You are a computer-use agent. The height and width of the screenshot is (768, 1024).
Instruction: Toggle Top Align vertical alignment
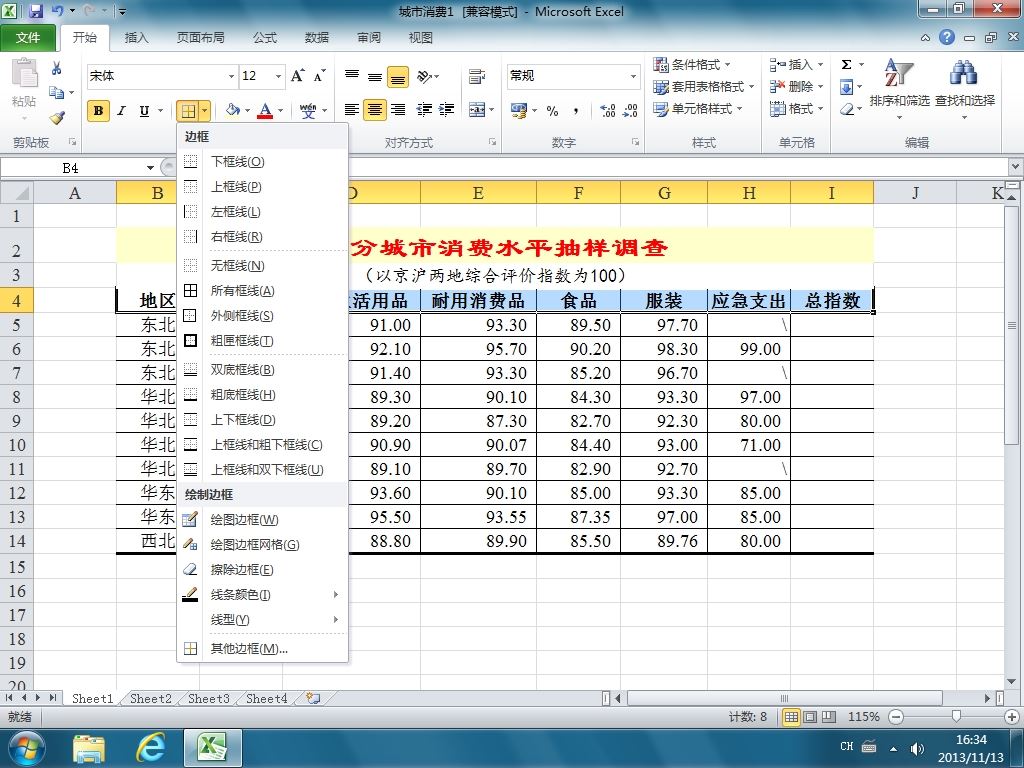(352, 77)
